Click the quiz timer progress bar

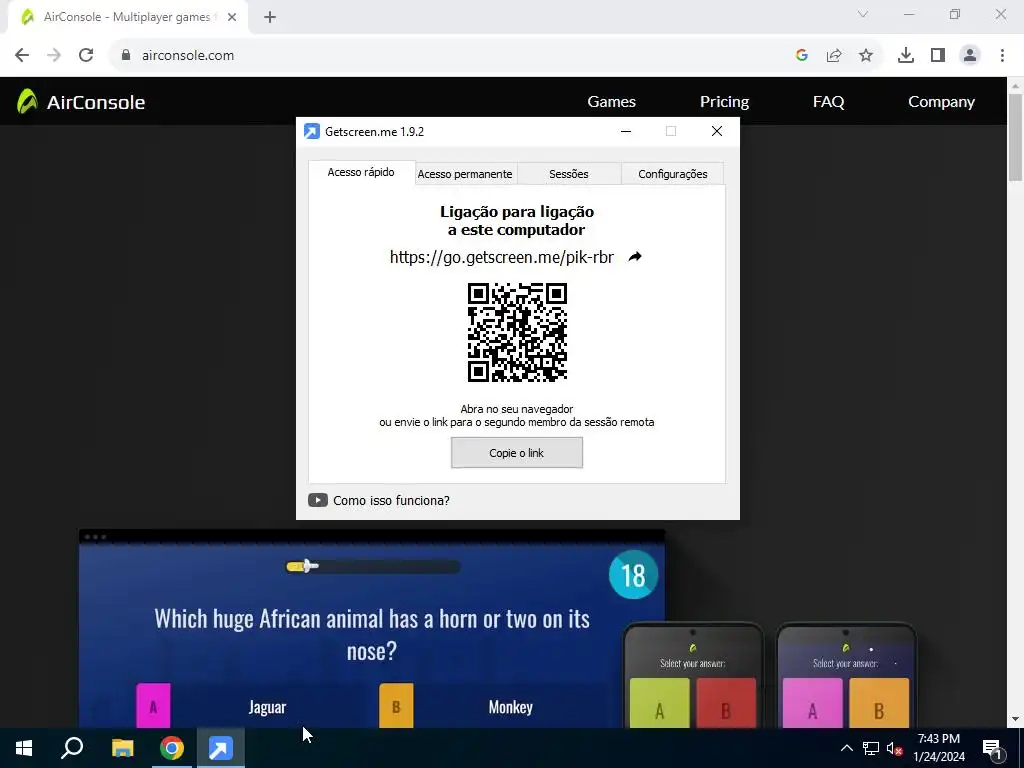coord(374,566)
